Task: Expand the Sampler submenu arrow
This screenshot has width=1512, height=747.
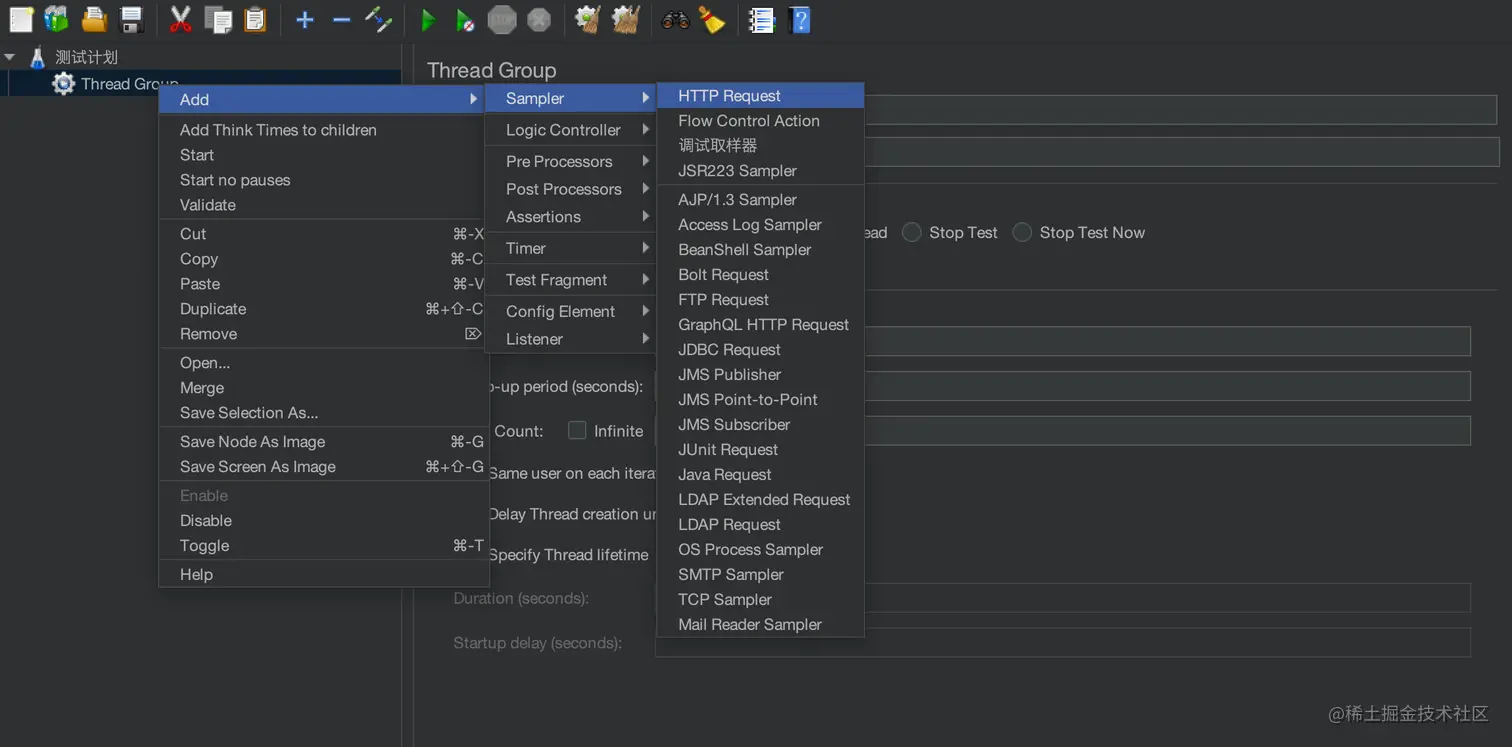Action: pos(646,98)
